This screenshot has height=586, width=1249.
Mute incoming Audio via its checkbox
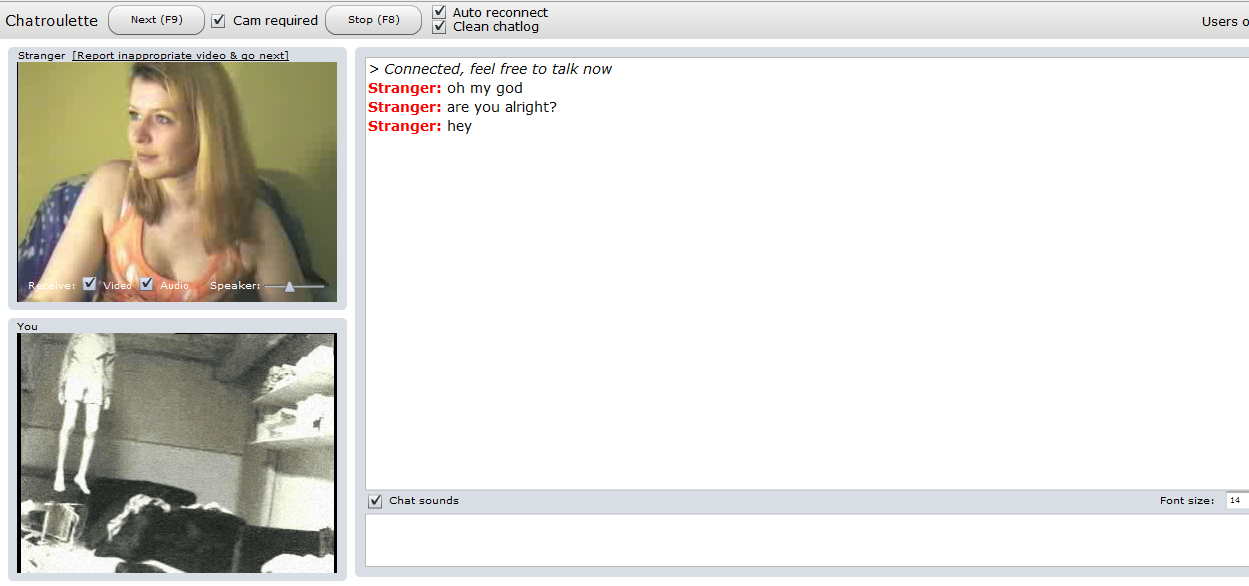click(147, 284)
